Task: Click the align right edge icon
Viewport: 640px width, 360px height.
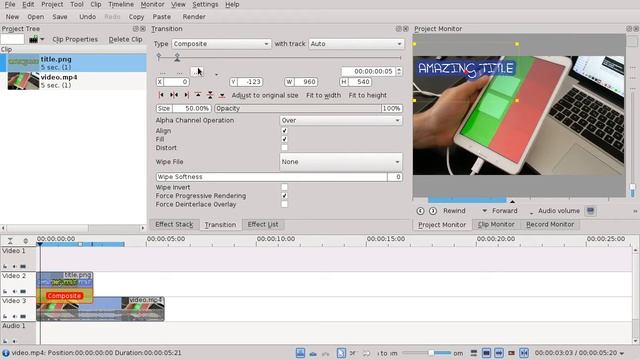Action: click(x=186, y=95)
